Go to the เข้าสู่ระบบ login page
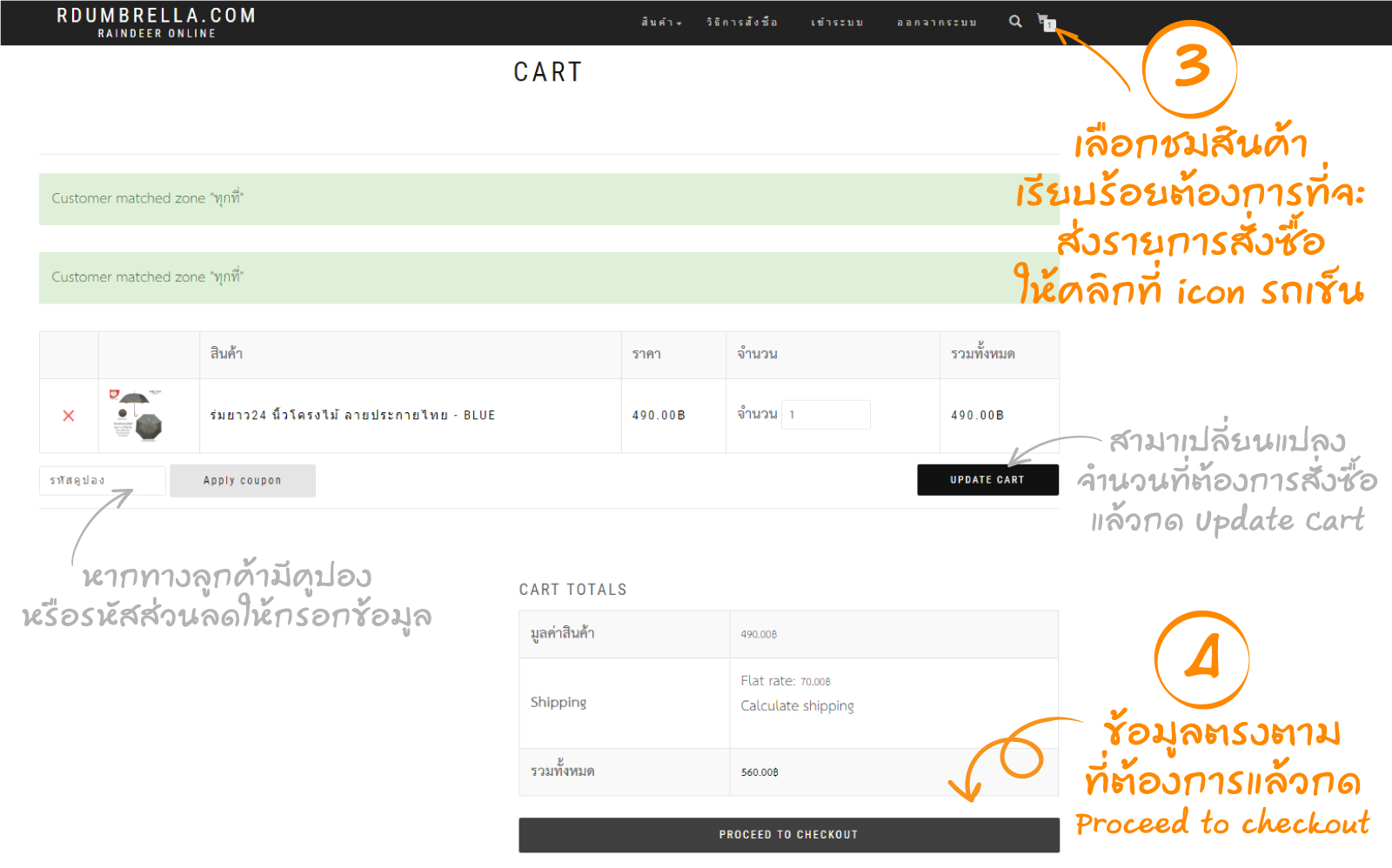The image size is (1392, 868). coord(837,23)
